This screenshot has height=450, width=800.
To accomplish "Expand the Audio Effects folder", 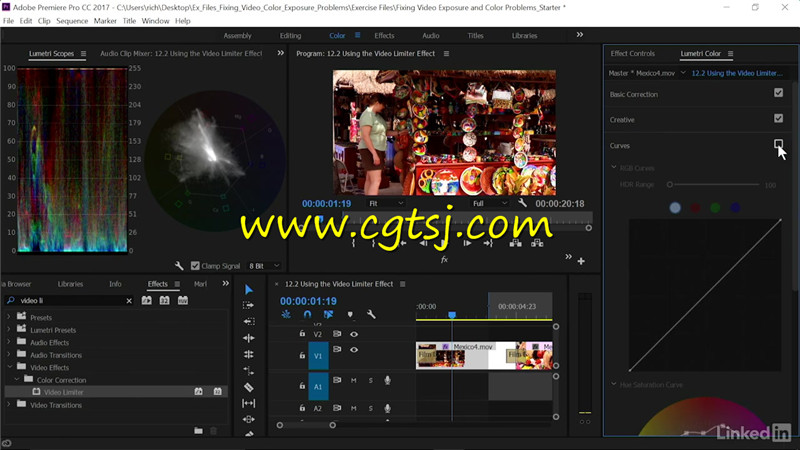I will 8,342.
